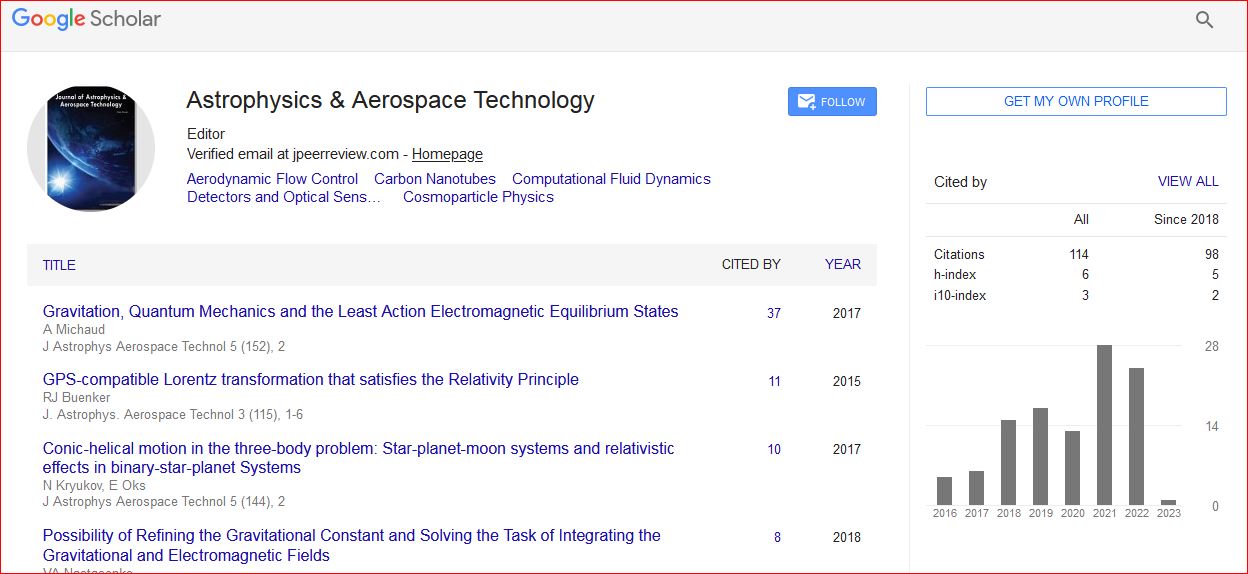Select the Aerodynamic Flow Control topic
The height and width of the screenshot is (574, 1248).
coord(272,179)
